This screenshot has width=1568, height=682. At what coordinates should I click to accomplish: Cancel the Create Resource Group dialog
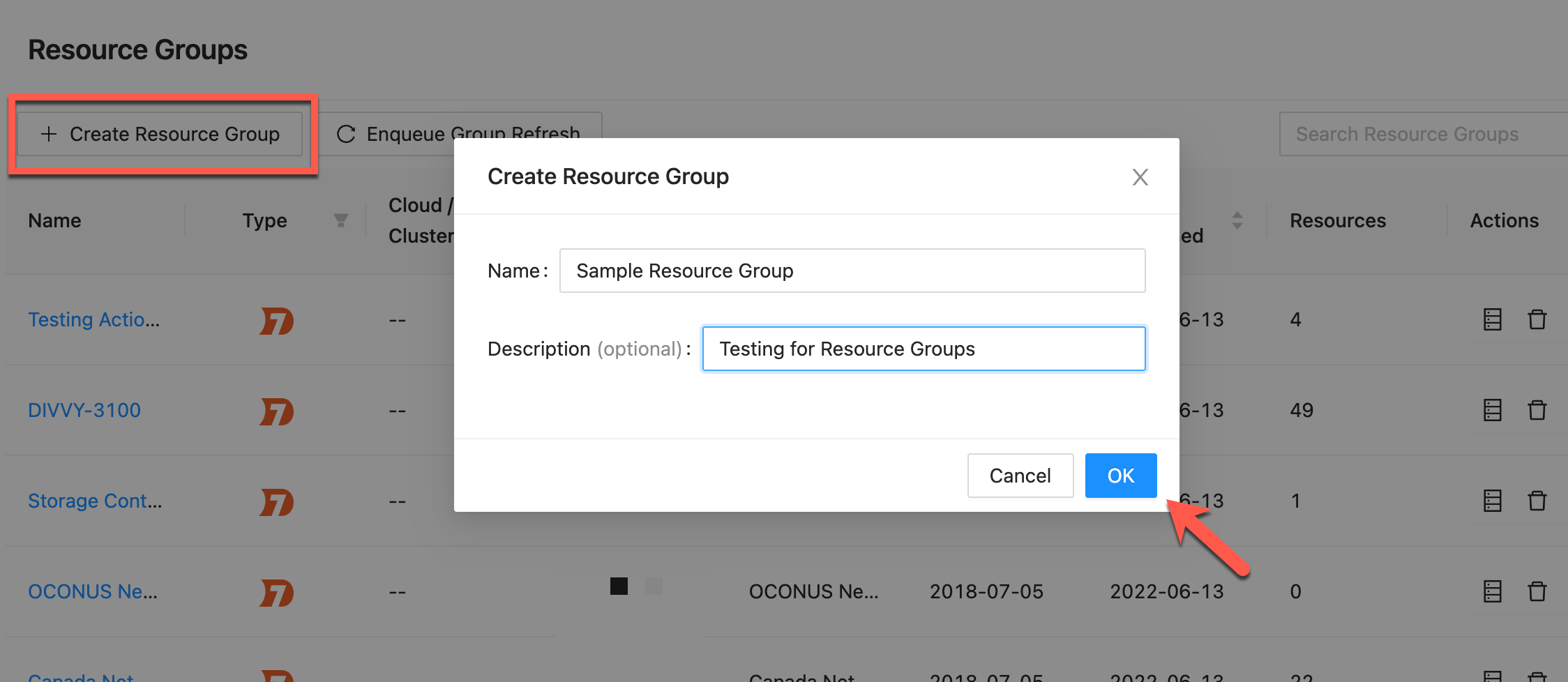(1020, 476)
